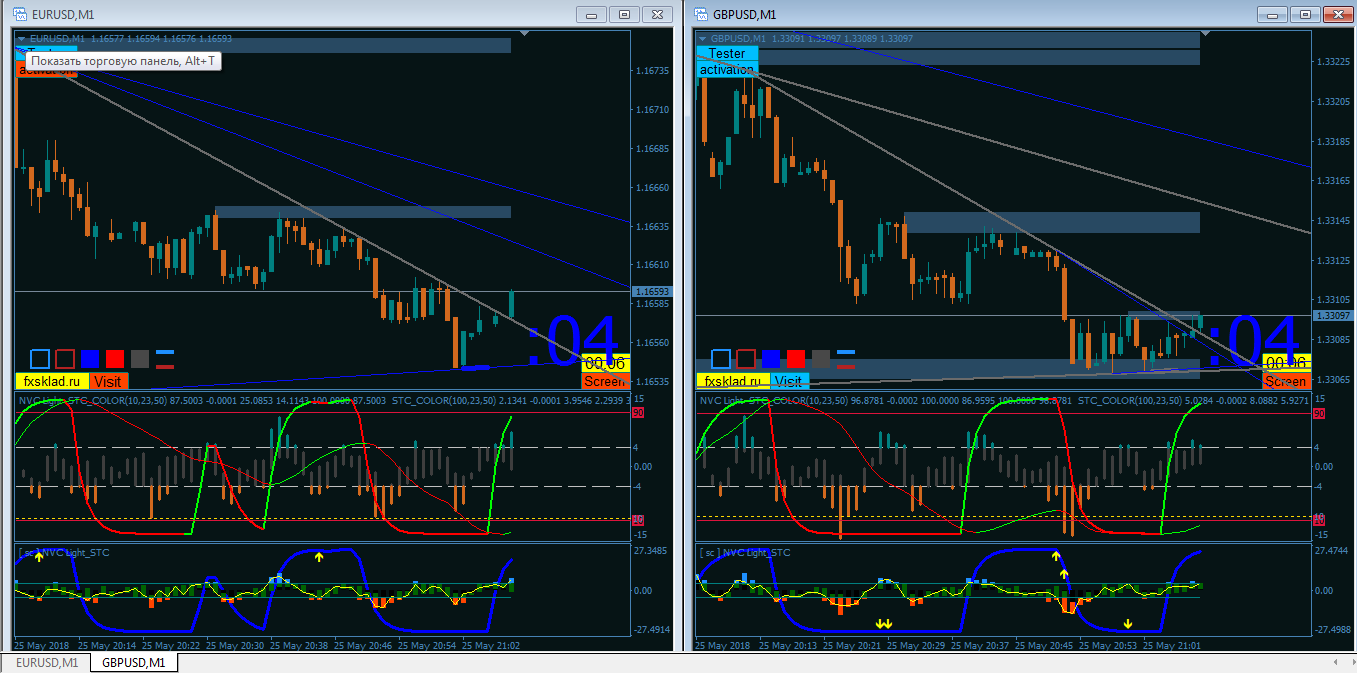The height and width of the screenshot is (673, 1357).
Task: Click the Visit button on GBPUSD chart
Action: tap(788, 381)
